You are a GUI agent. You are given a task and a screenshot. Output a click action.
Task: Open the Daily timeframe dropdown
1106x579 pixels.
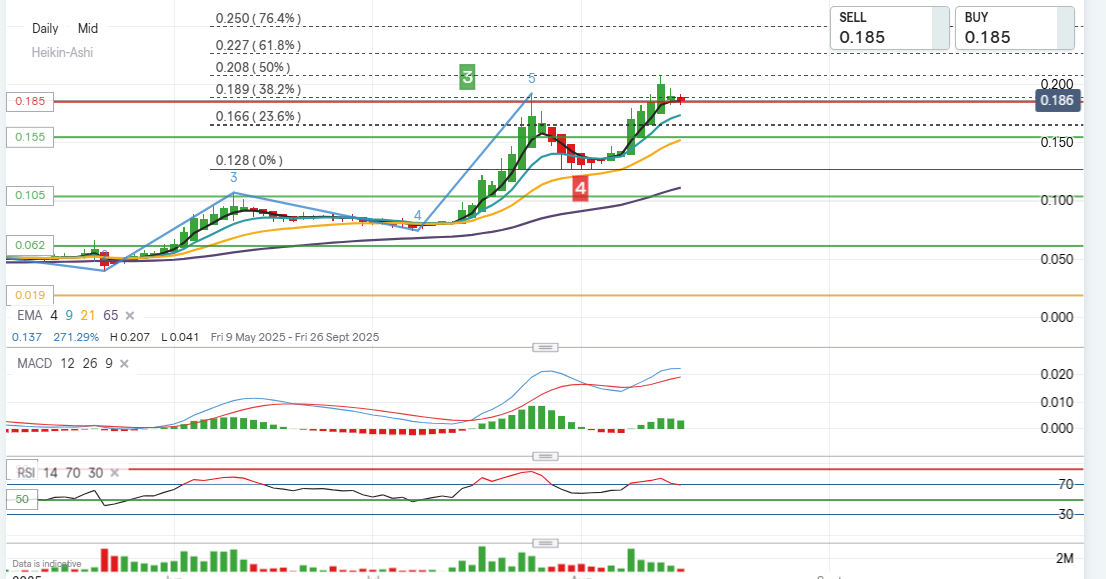point(45,29)
